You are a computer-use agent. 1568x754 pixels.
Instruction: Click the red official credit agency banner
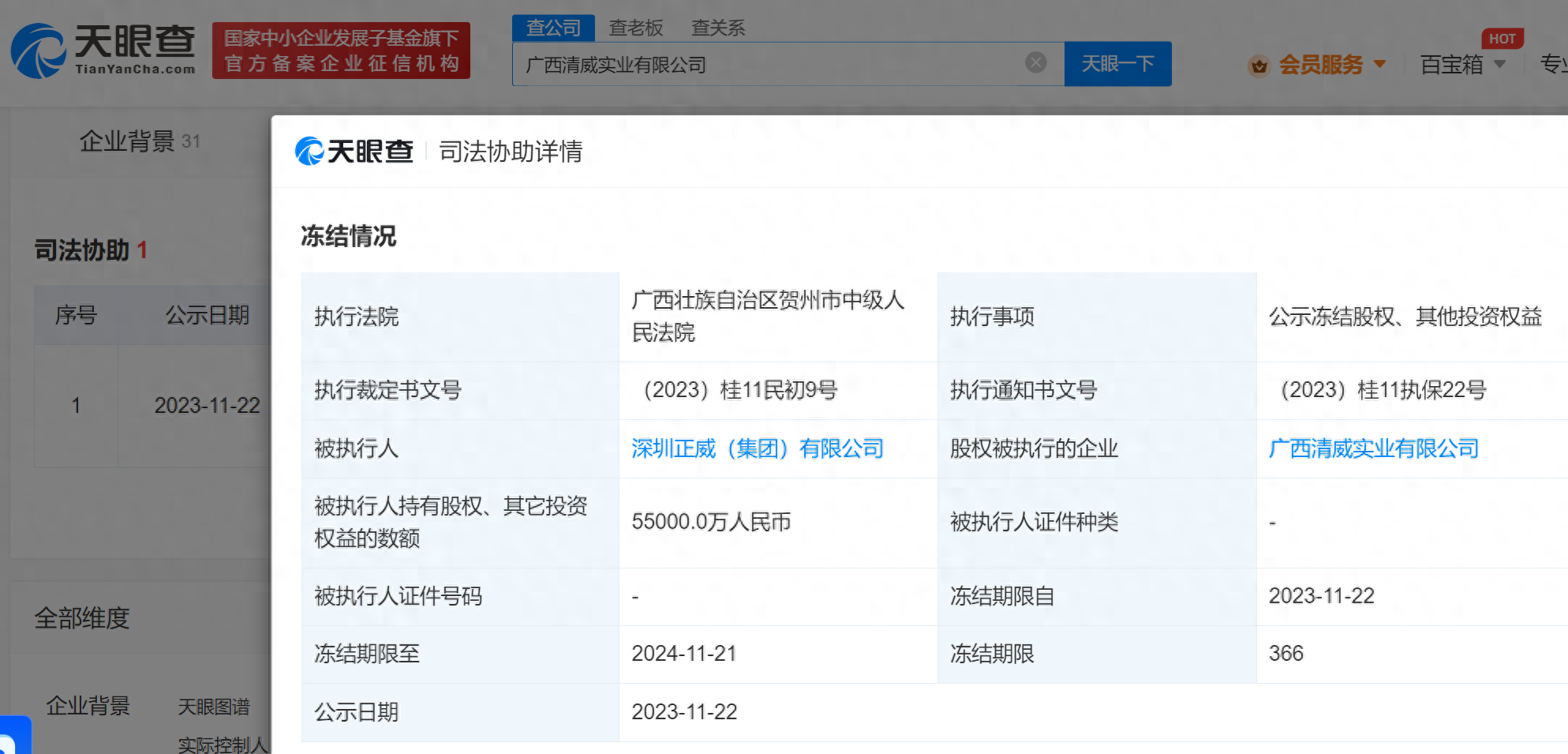(x=341, y=51)
